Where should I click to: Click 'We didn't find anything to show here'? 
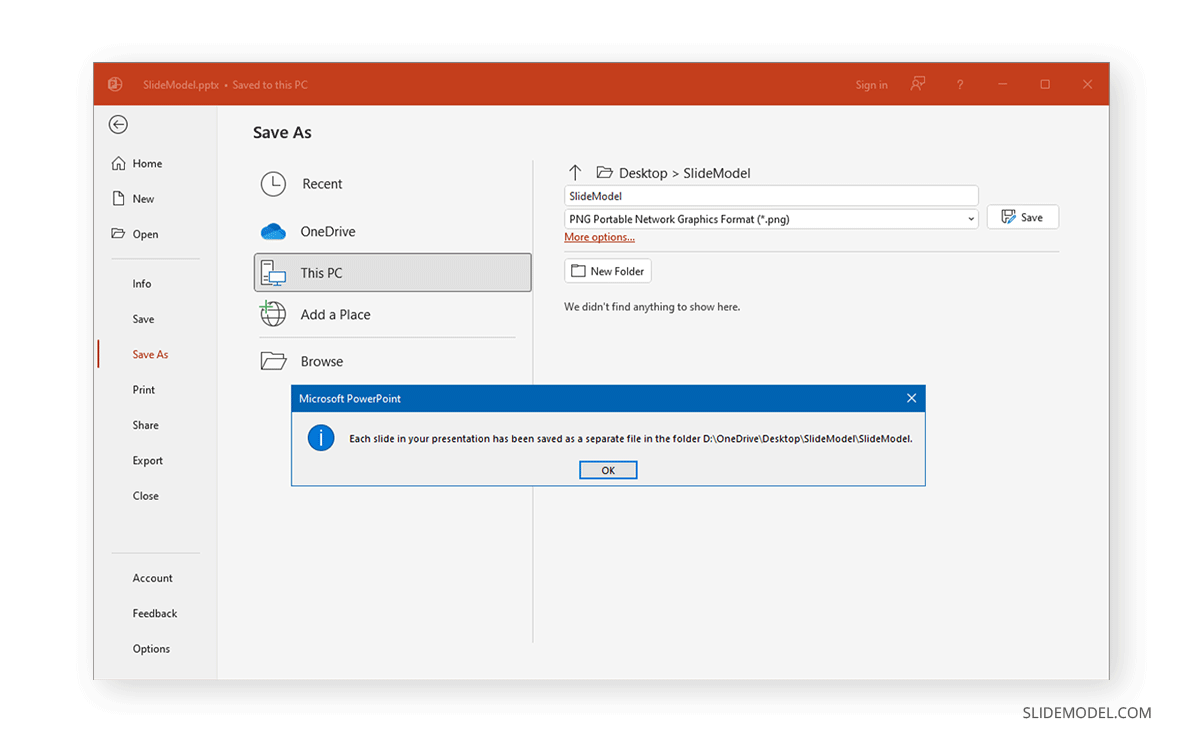652,307
